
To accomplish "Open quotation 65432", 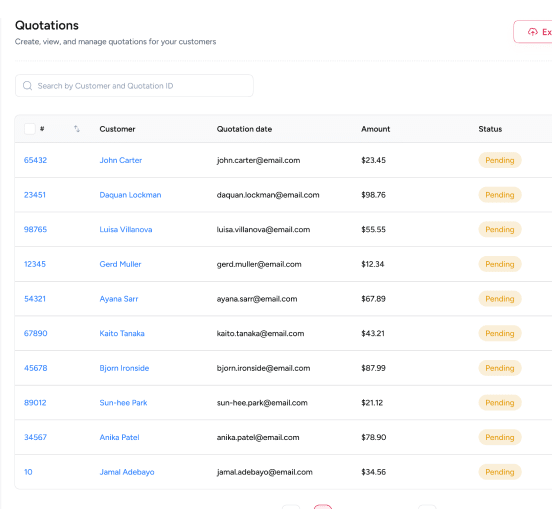I will 35,160.
